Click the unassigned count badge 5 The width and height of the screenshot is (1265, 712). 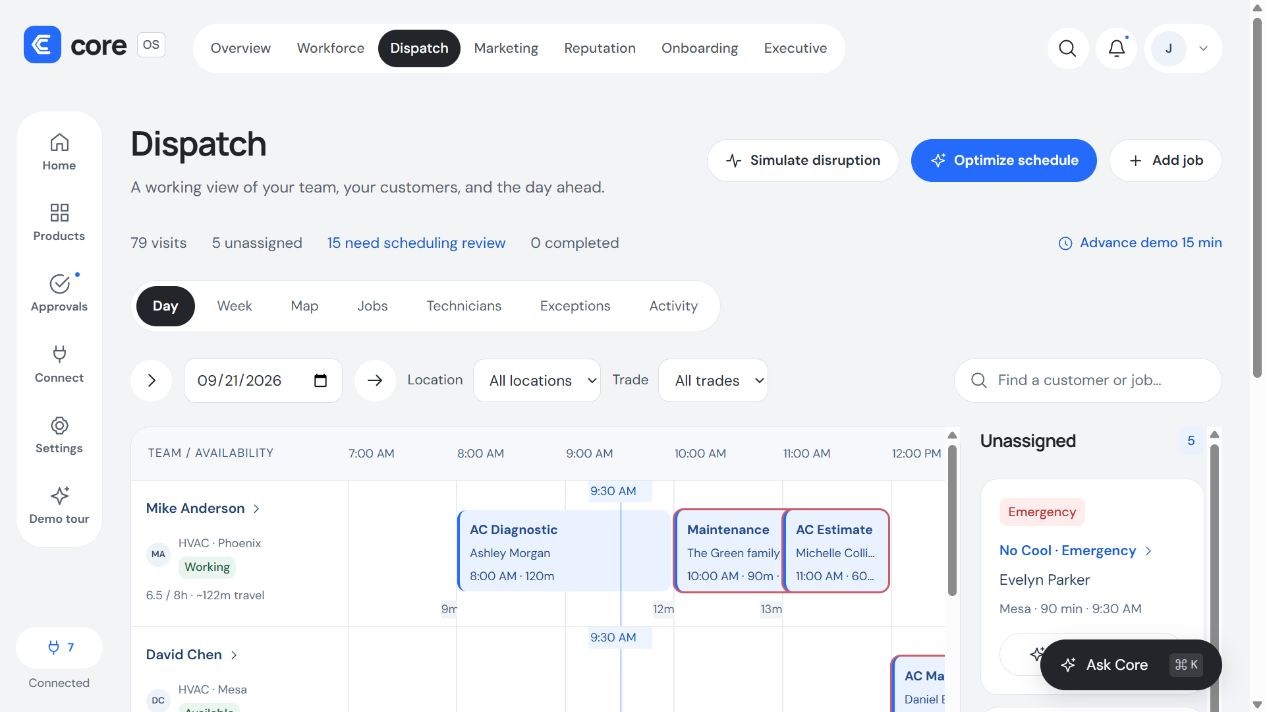[x=1191, y=441]
